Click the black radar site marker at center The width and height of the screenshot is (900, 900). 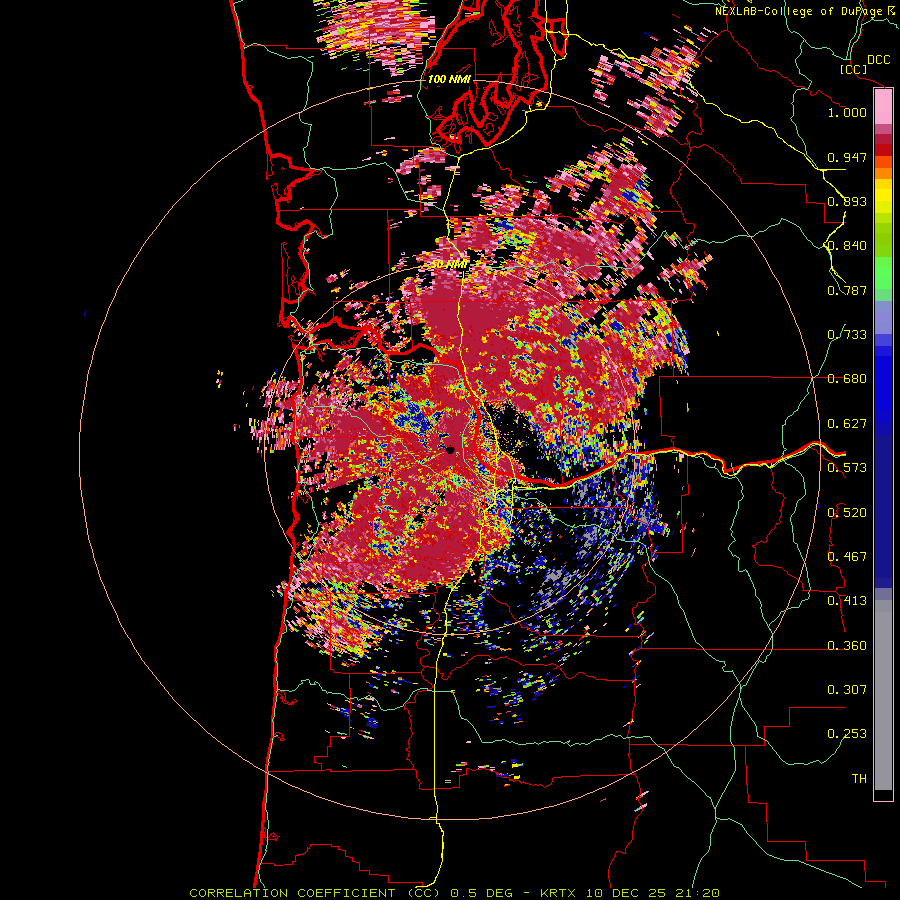tap(449, 450)
